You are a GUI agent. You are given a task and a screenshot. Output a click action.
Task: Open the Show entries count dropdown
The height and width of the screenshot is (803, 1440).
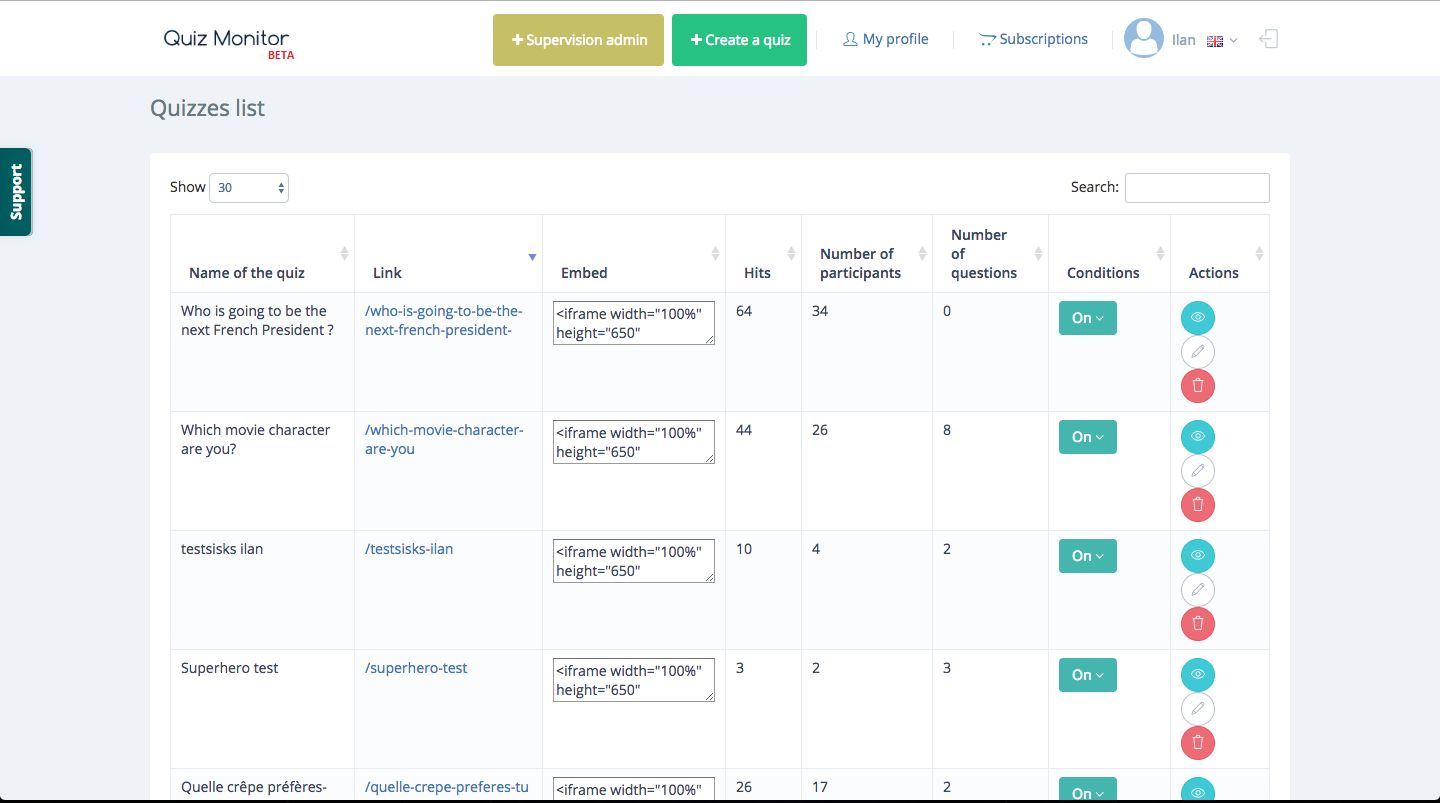[249, 188]
